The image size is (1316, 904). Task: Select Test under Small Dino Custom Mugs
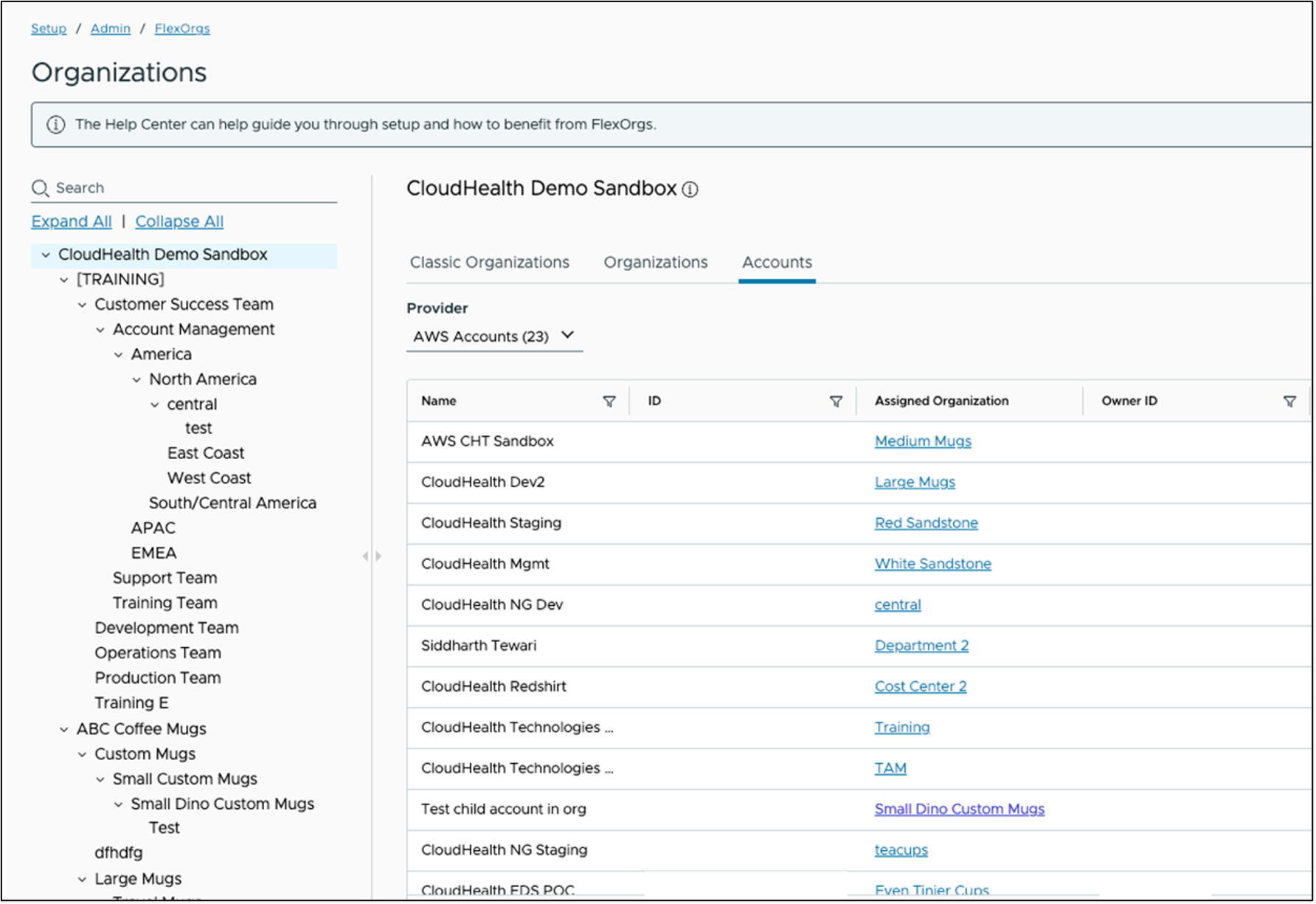tap(164, 829)
